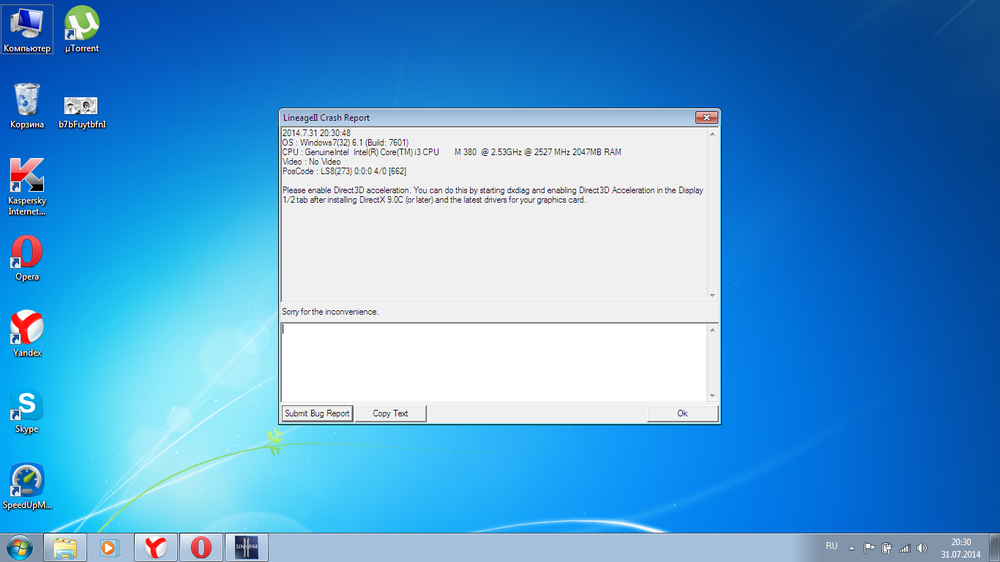
Task: Click Ok in the crash report dialog
Action: click(682, 413)
